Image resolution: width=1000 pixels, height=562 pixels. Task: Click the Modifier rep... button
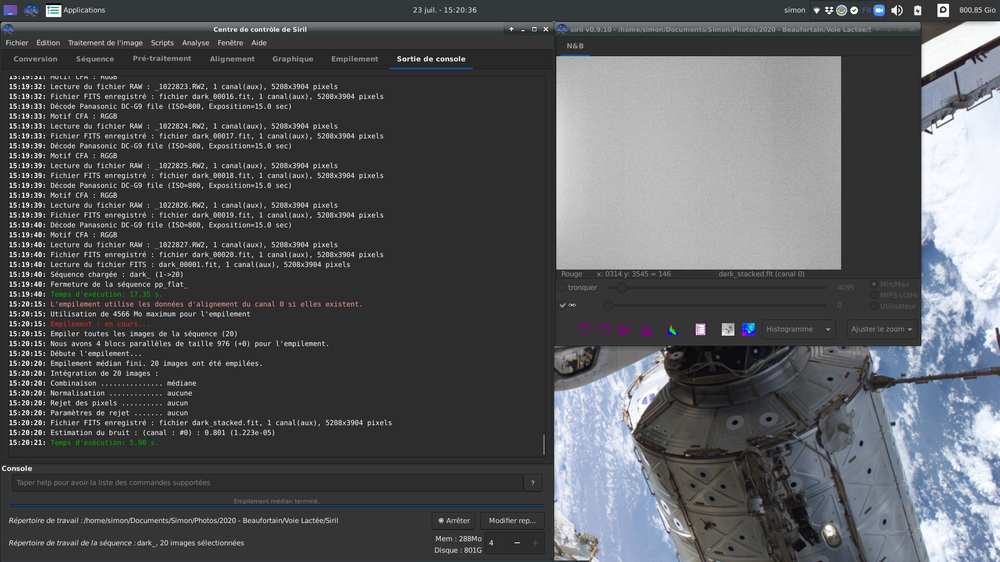pyautogui.click(x=512, y=520)
